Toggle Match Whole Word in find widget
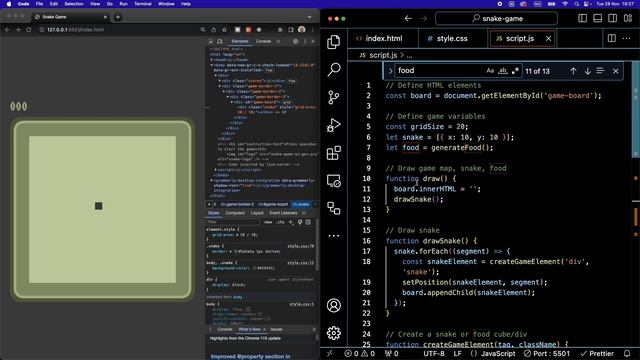This screenshot has height=360, width=640. tap(503, 71)
